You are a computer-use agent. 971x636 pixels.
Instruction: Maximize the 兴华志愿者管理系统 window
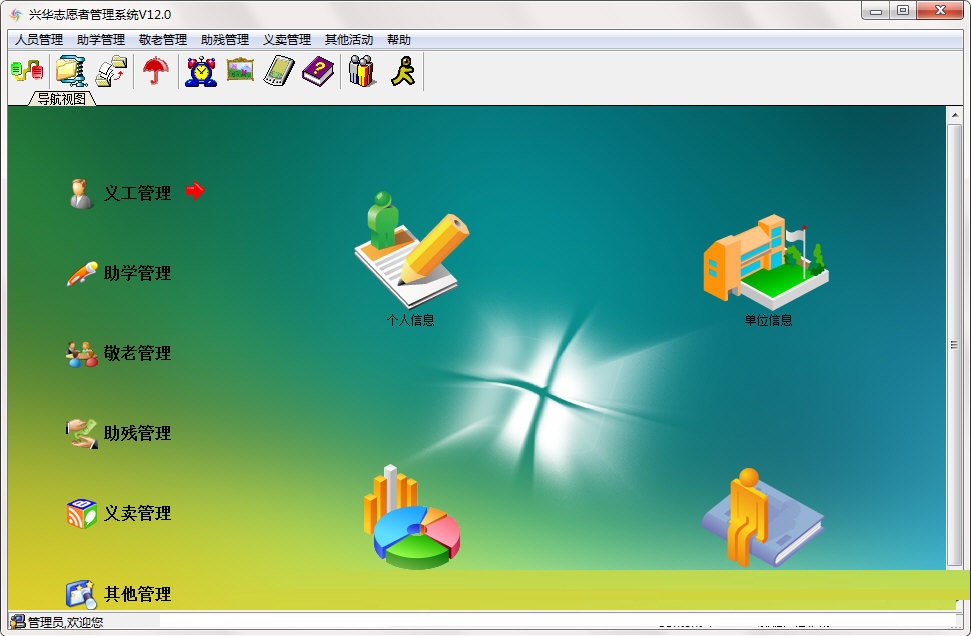coord(903,11)
